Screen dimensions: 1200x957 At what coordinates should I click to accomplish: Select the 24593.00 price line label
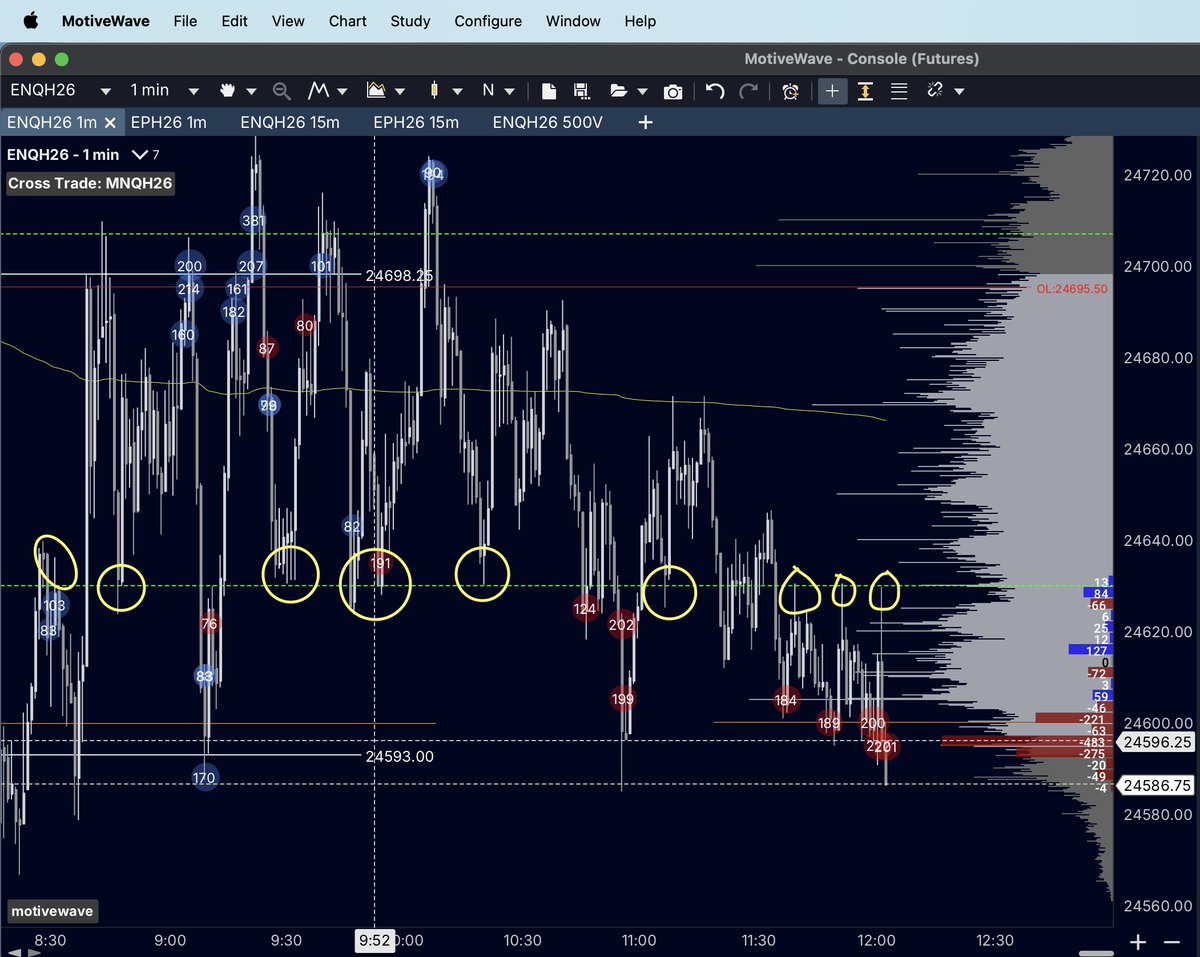coord(399,756)
